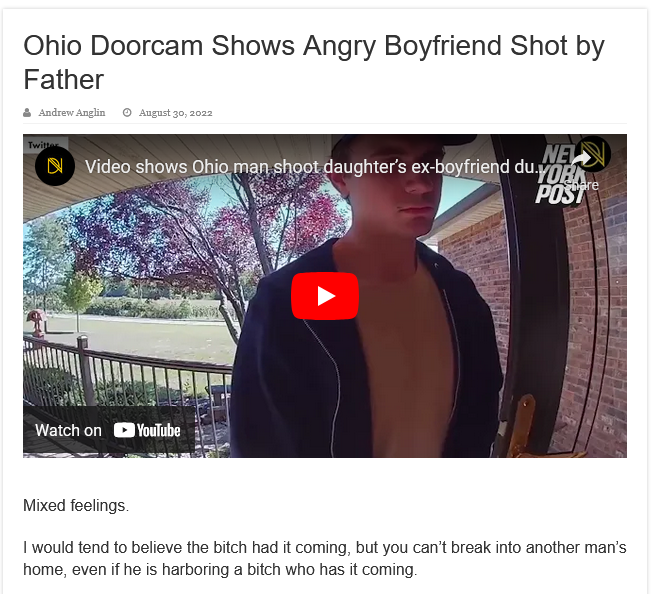Open the 'Ohio Doorcam Shows Angry Boyfriend' headline
Viewport: 657px width, 594px height.
314,62
